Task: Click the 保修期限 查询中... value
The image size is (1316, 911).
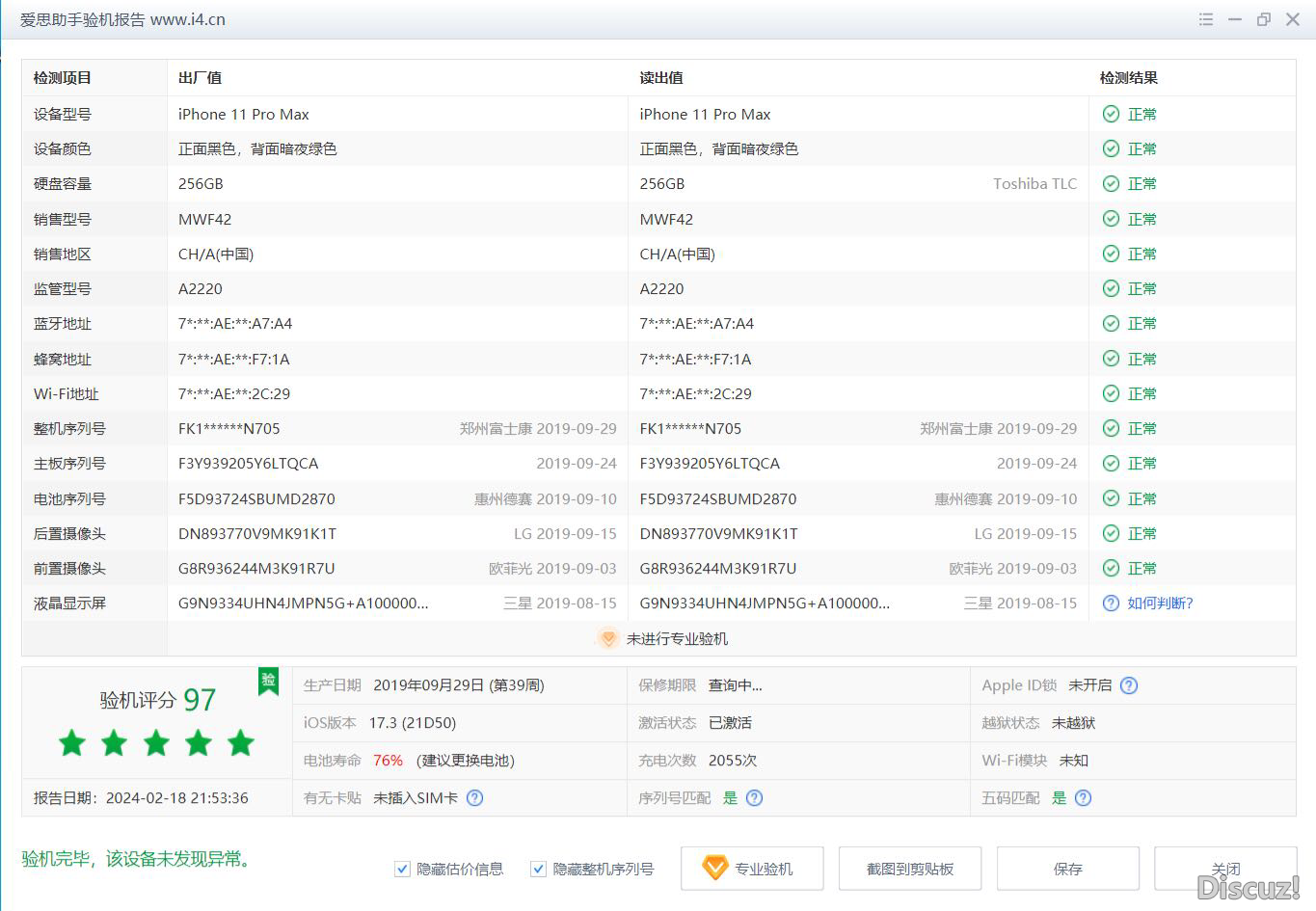Action: click(x=735, y=685)
